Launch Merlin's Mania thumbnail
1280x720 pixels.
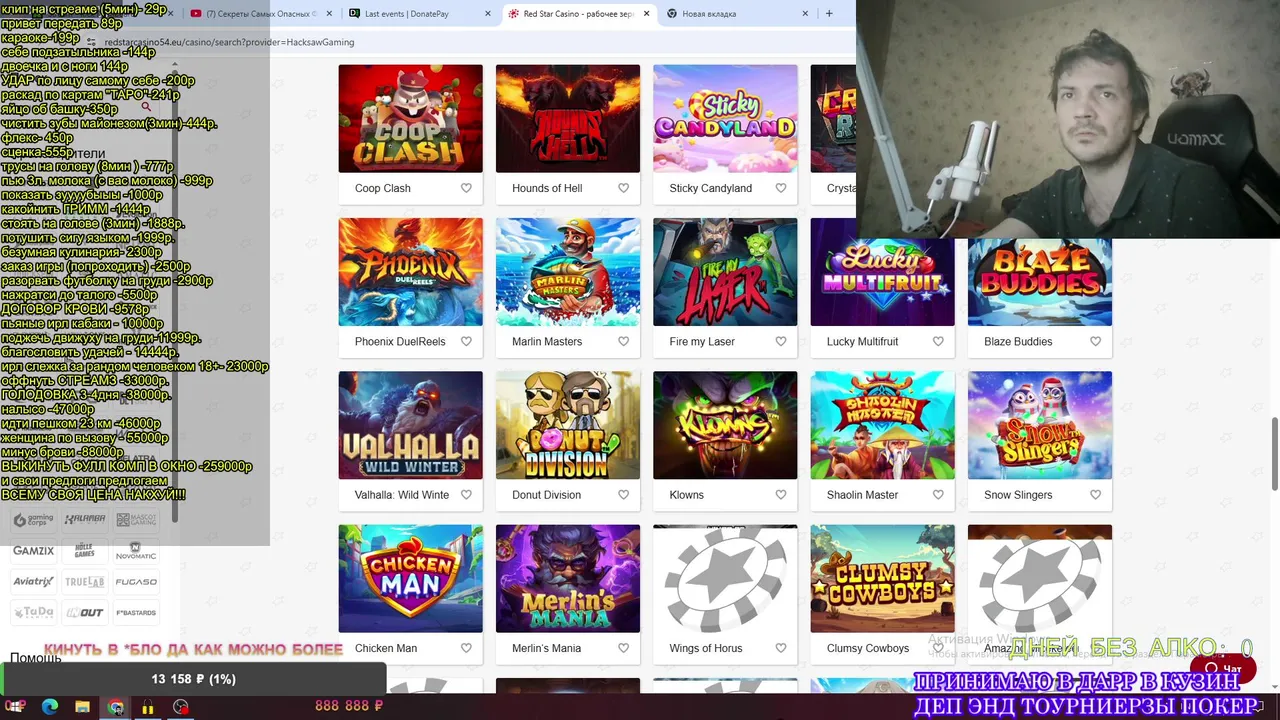pos(568,579)
